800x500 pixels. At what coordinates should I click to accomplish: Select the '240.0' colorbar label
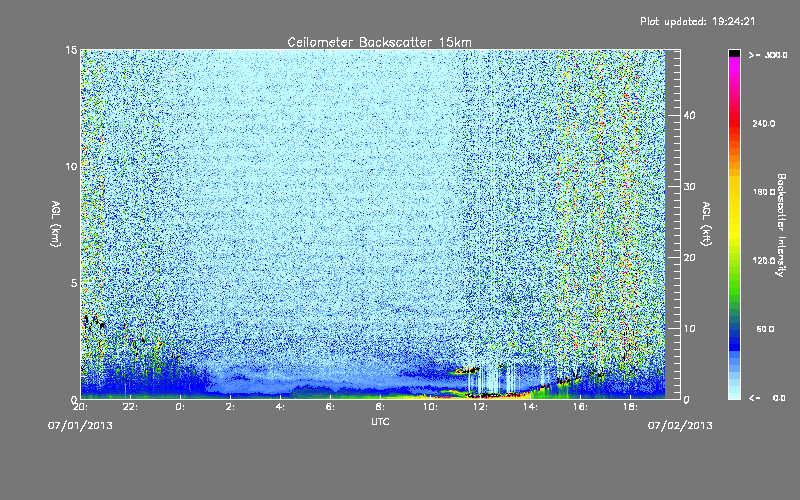764,123
